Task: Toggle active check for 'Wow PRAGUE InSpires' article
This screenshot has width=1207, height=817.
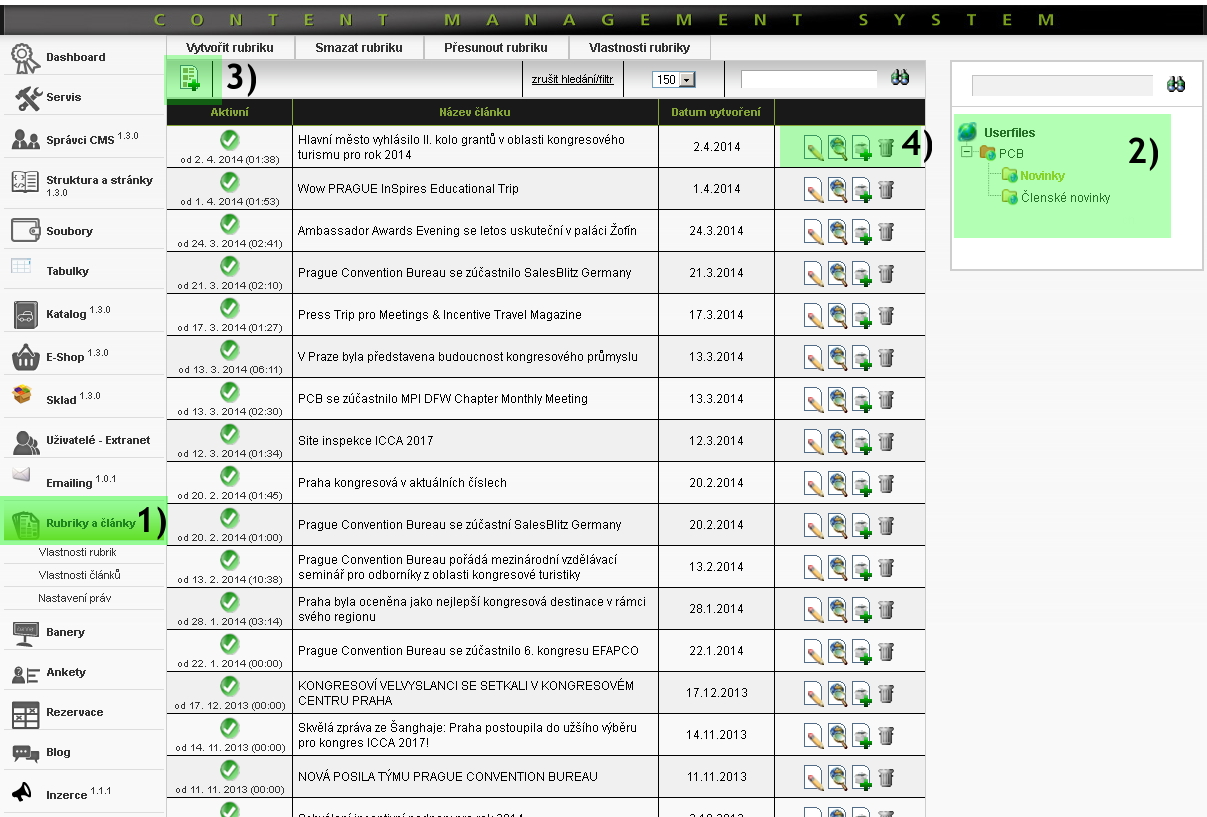Action: pos(229,182)
